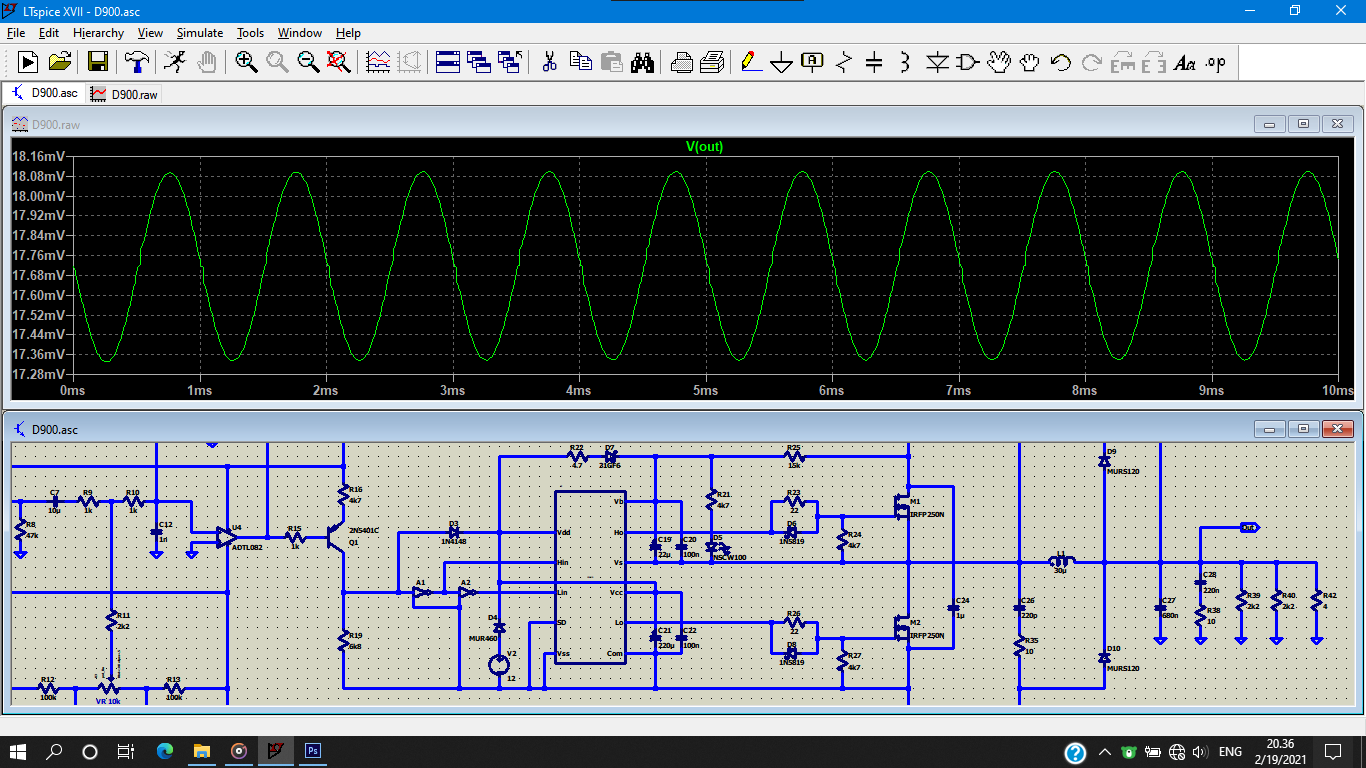Image resolution: width=1366 pixels, height=768 pixels.
Task: Place a ground symbol from the toolbar
Action: [782, 62]
